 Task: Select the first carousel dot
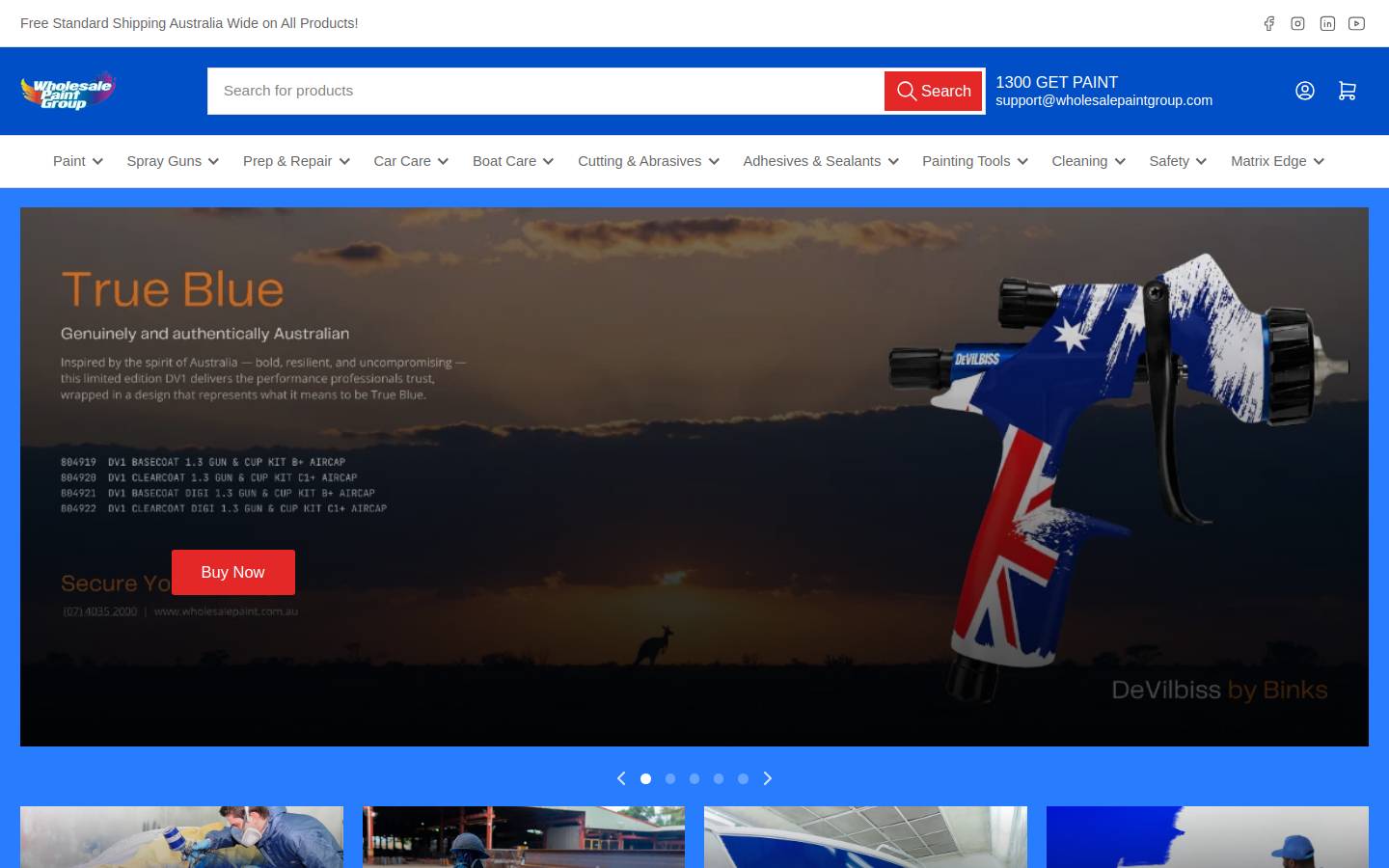point(646,778)
